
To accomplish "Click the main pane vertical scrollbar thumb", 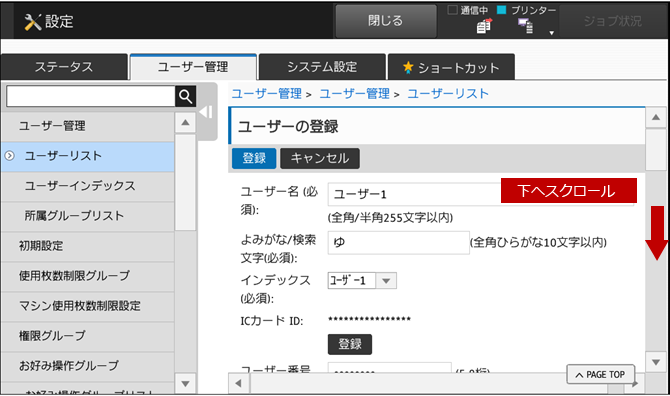I will pos(656,150).
